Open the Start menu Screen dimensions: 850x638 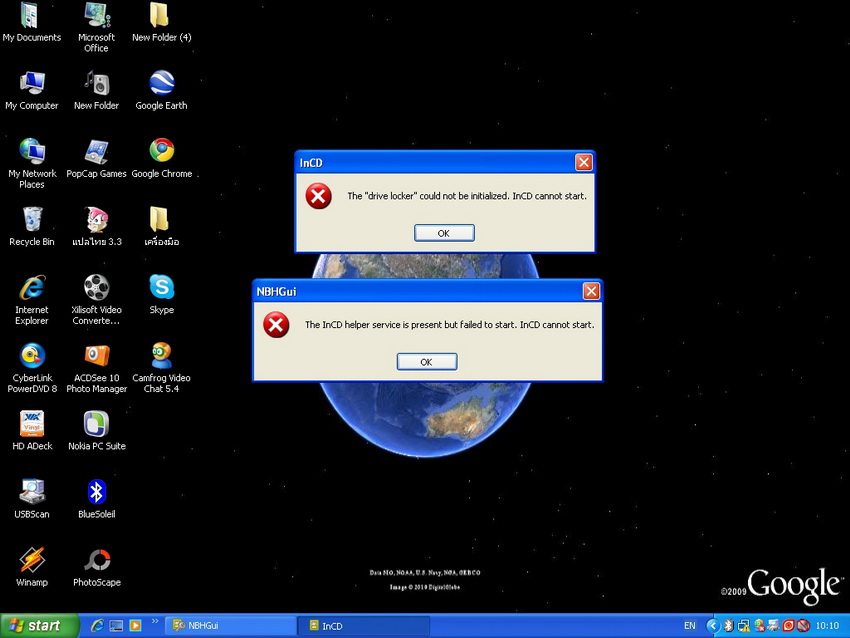click(39, 626)
